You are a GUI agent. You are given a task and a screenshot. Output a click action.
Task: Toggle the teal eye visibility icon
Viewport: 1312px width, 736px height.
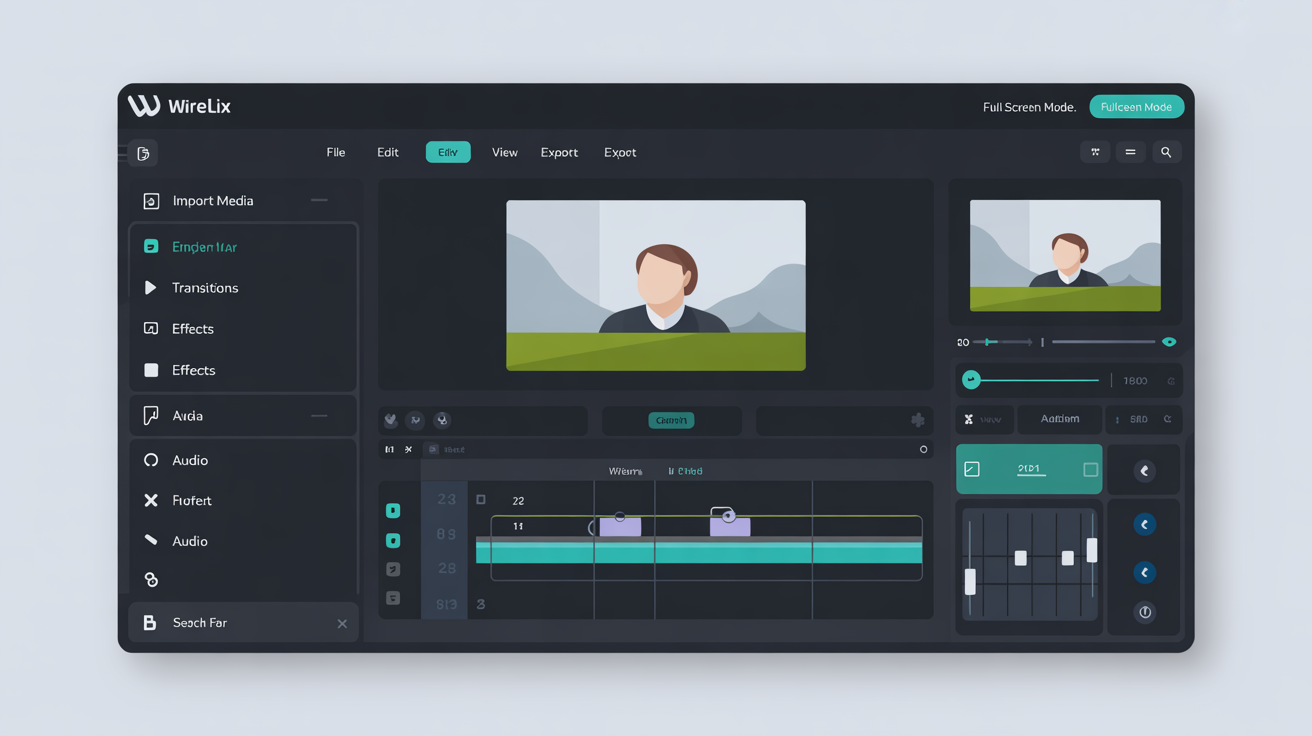coord(1169,342)
